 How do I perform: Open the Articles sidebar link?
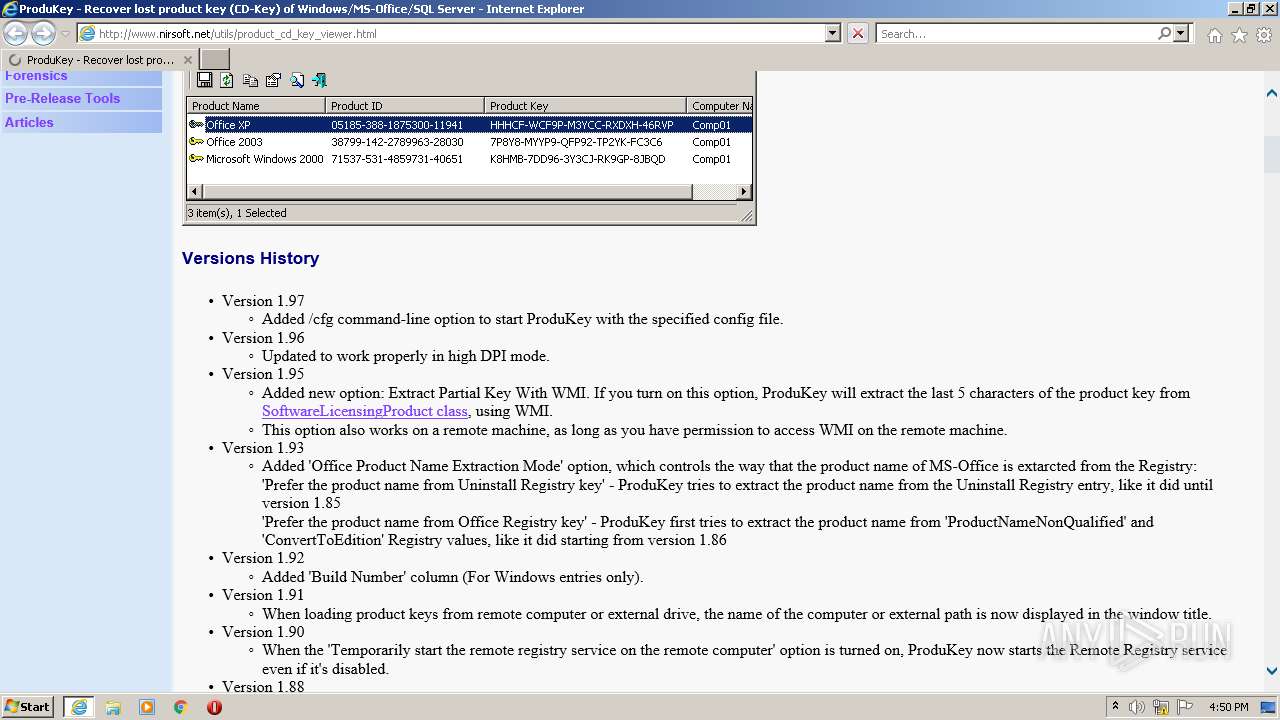pos(29,122)
